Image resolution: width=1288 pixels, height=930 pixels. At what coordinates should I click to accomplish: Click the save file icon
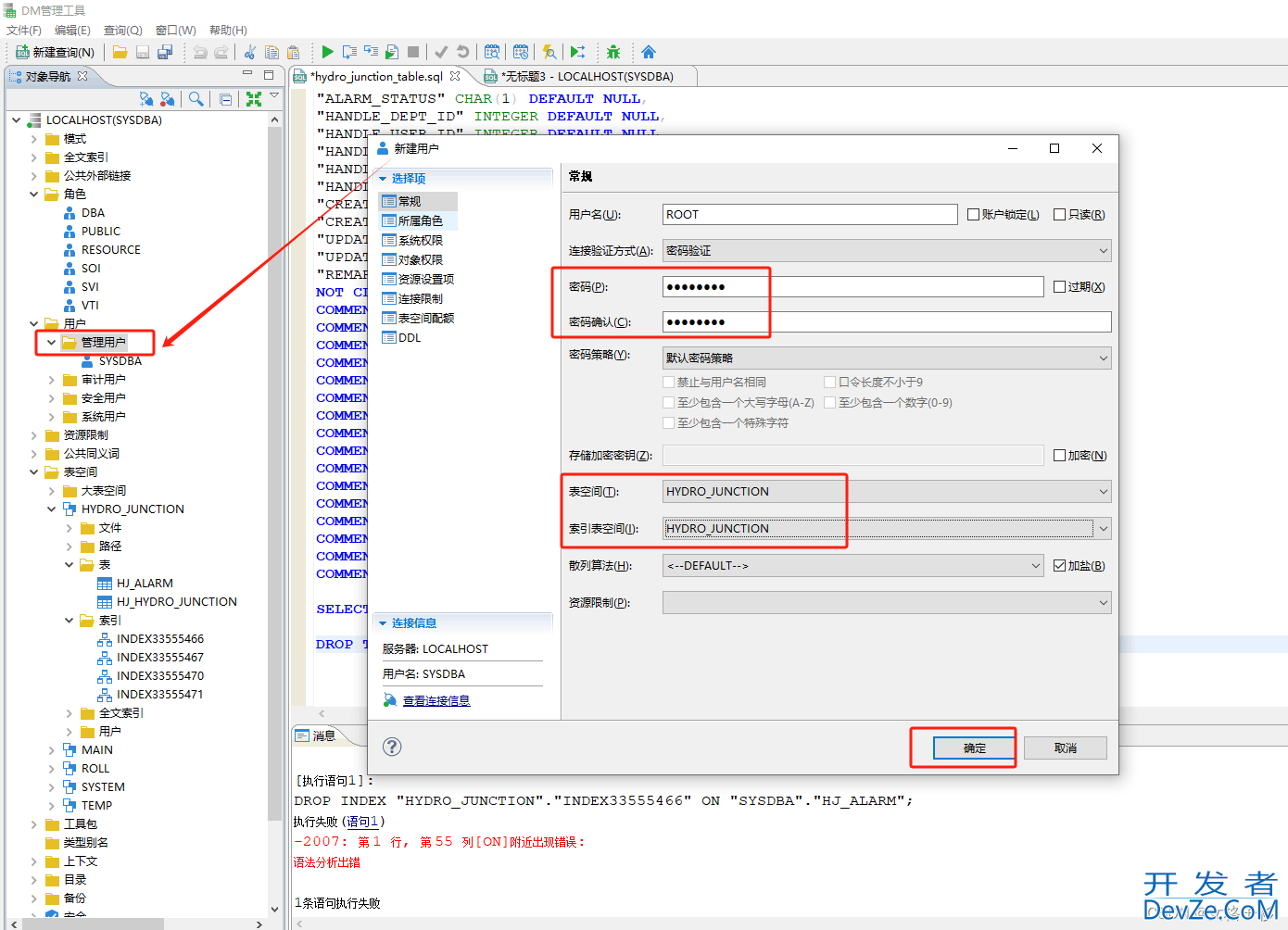tap(143, 52)
